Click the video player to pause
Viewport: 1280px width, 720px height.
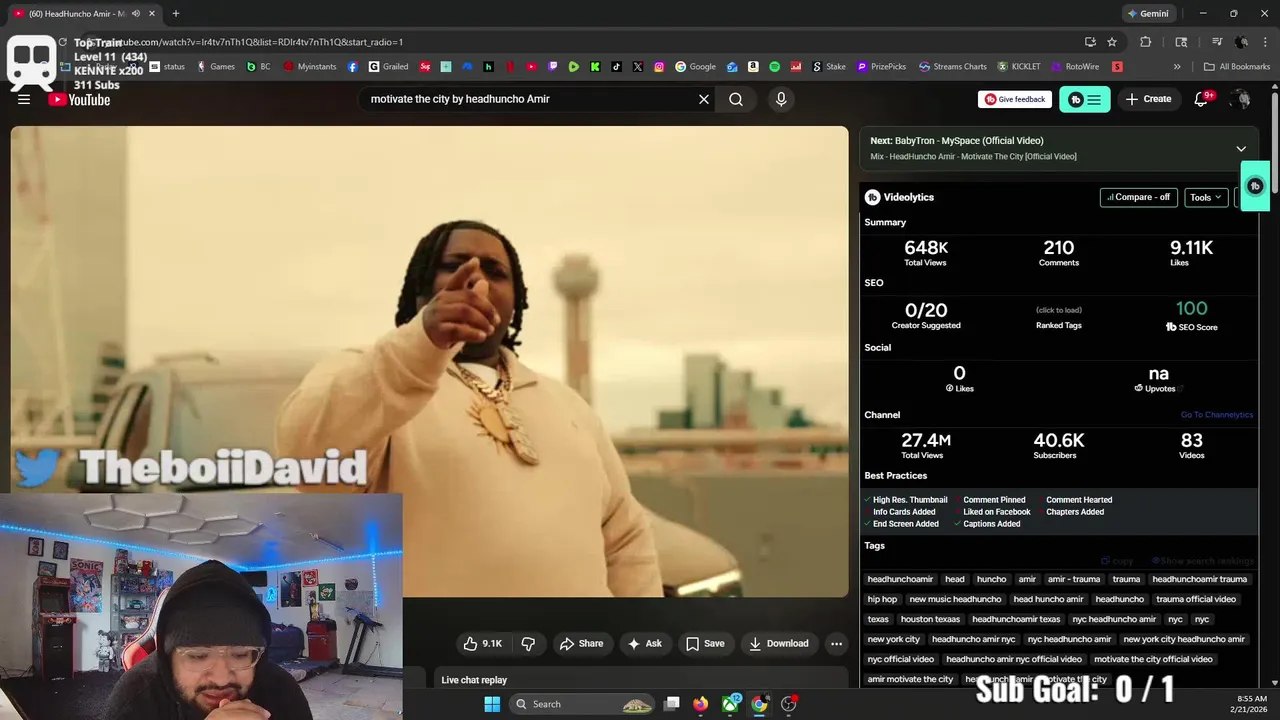429,361
